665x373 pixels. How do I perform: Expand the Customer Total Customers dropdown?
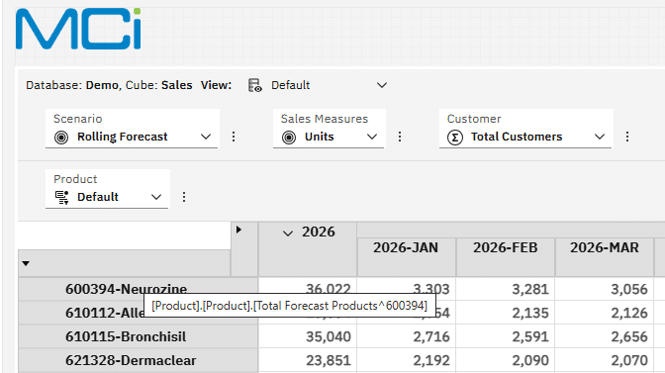click(x=599, y=137)
